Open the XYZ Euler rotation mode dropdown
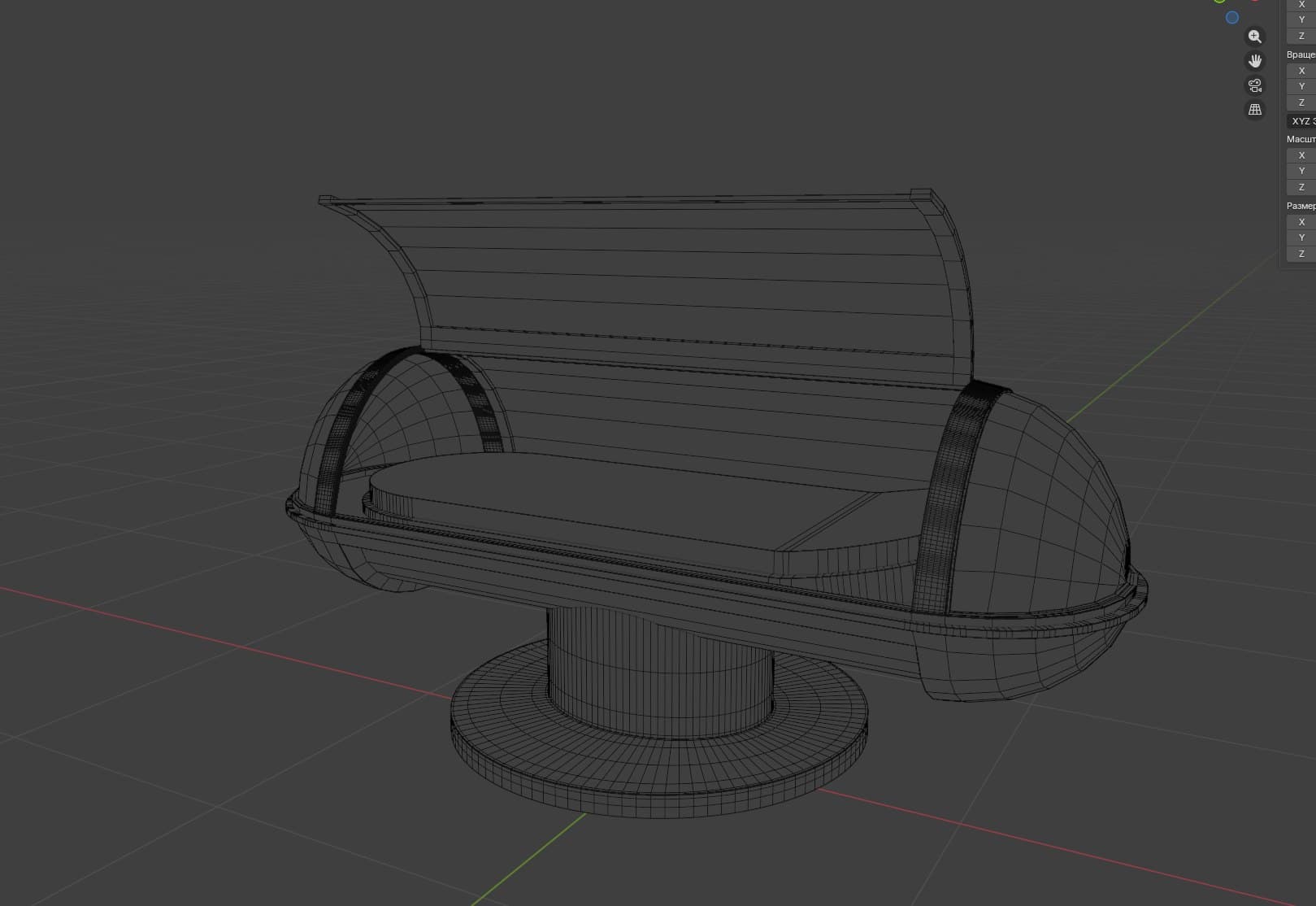This screenshot has height=906, width=1316. (x=1301, y=121)
